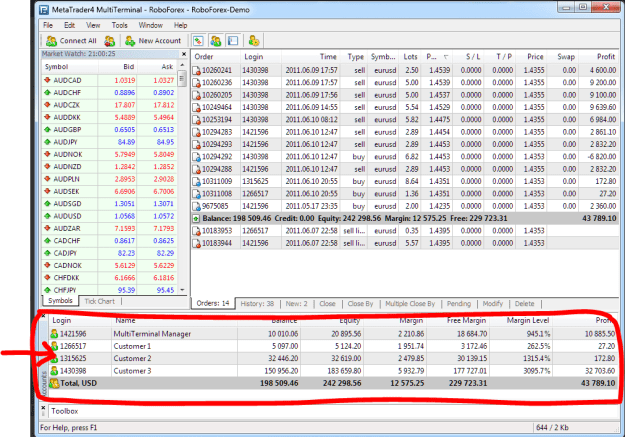Open the New Account dialog
Viewport: 625px width, 437px height.
(153, 41)
